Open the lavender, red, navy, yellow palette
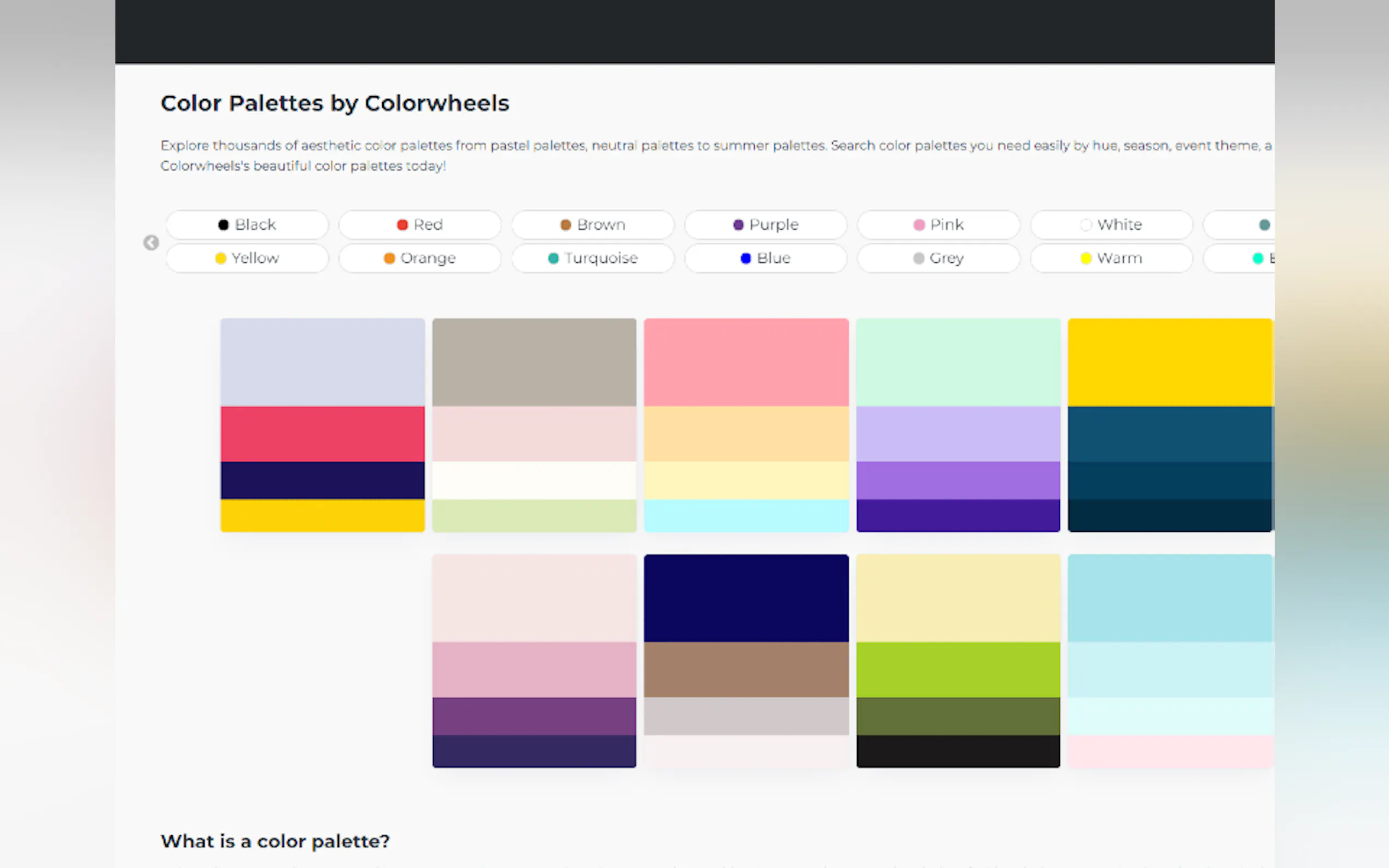 323,425
